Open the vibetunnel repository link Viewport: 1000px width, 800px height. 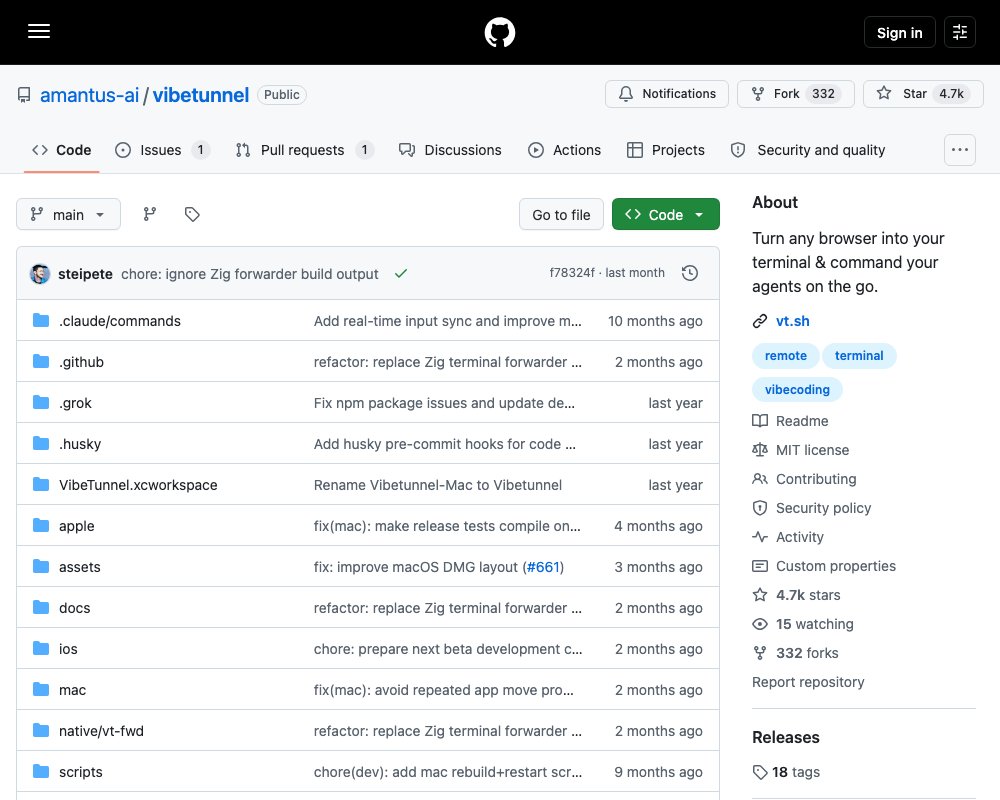point(200,95)
